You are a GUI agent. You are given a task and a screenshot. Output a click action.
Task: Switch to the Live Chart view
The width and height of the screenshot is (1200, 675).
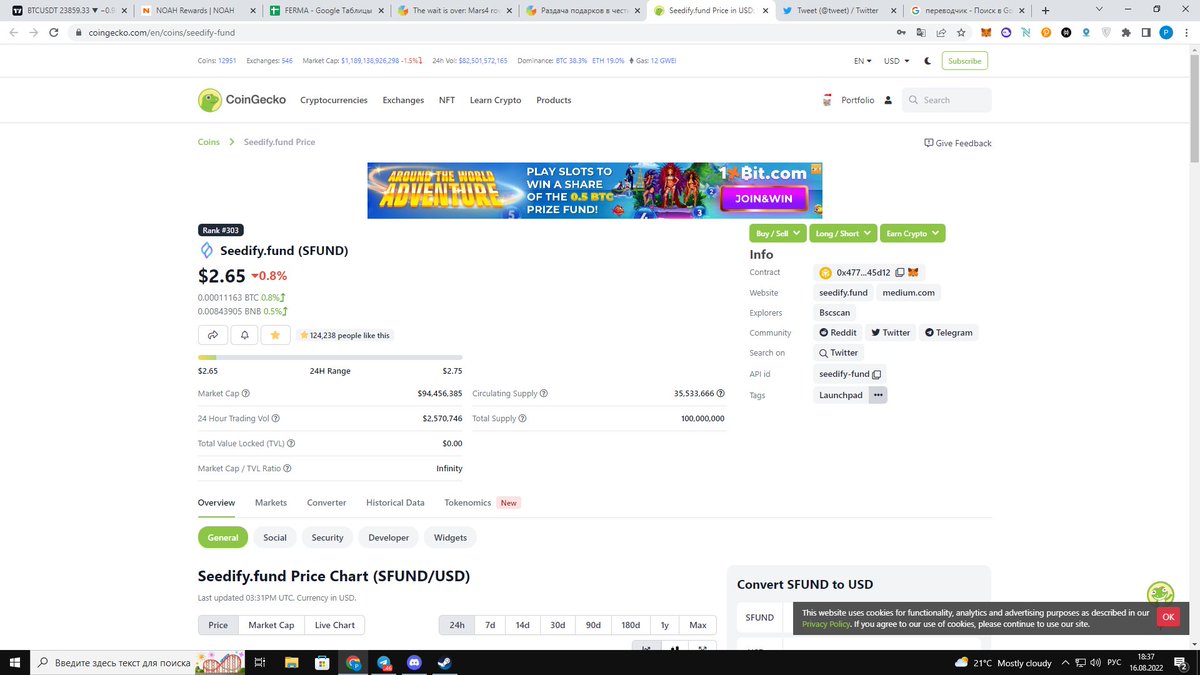tap(335, 625)
